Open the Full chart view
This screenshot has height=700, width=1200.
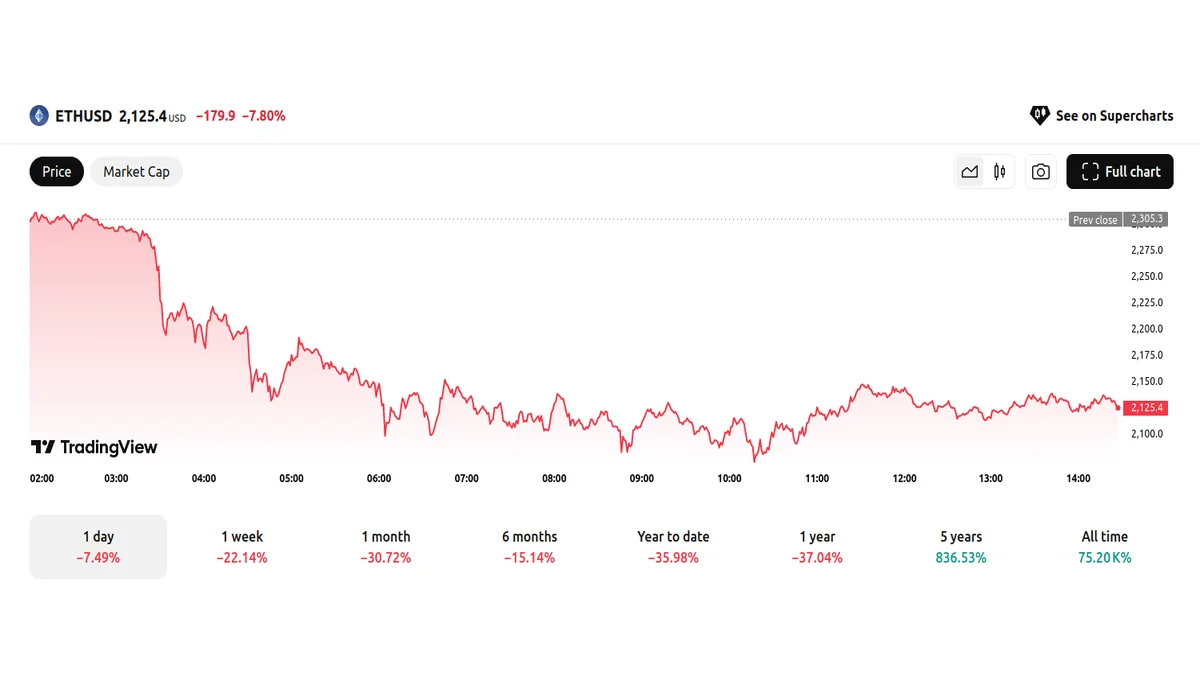tap(1120, 172)
